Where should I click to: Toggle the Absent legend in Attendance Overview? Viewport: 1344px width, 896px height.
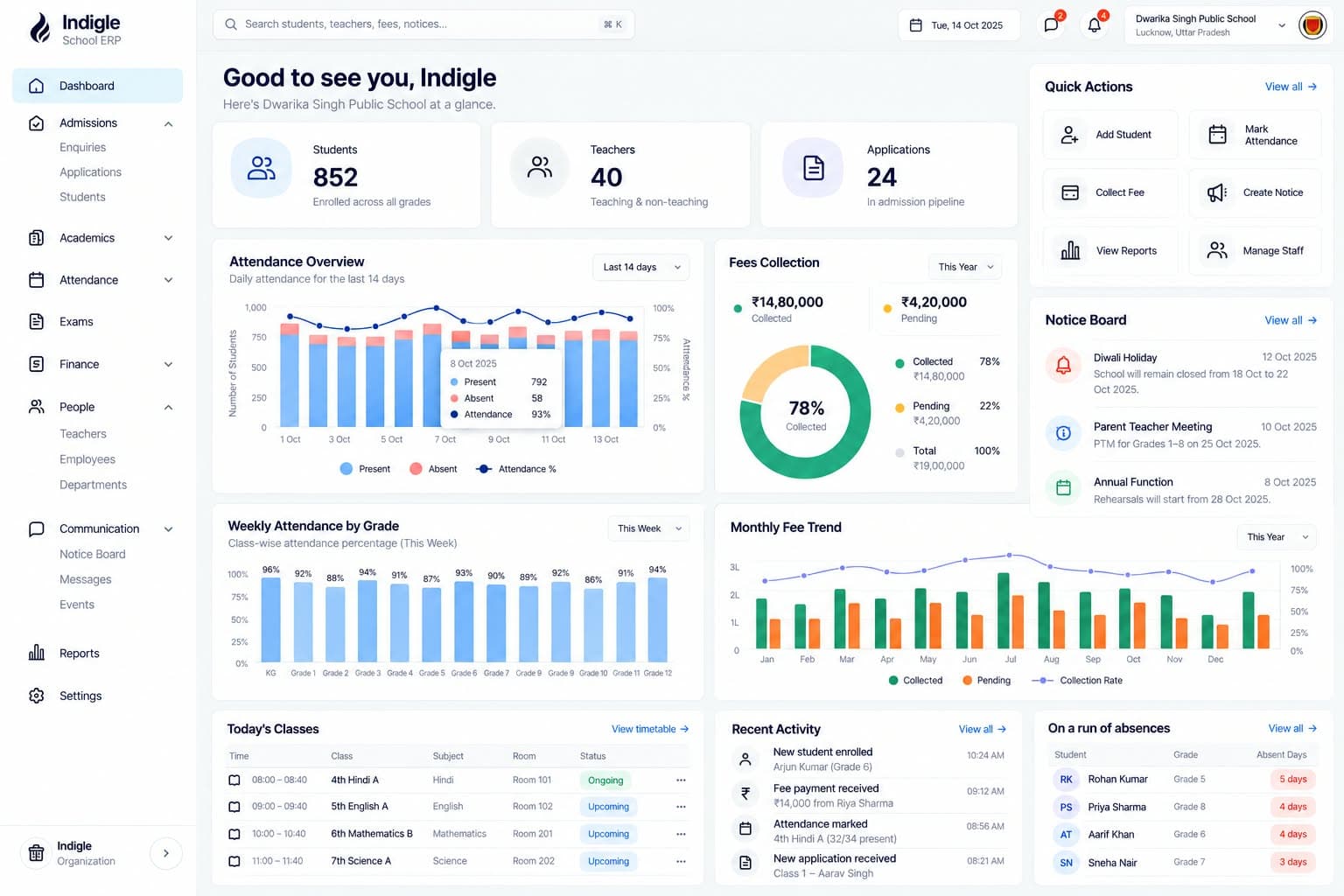click(x=433, y=469)
